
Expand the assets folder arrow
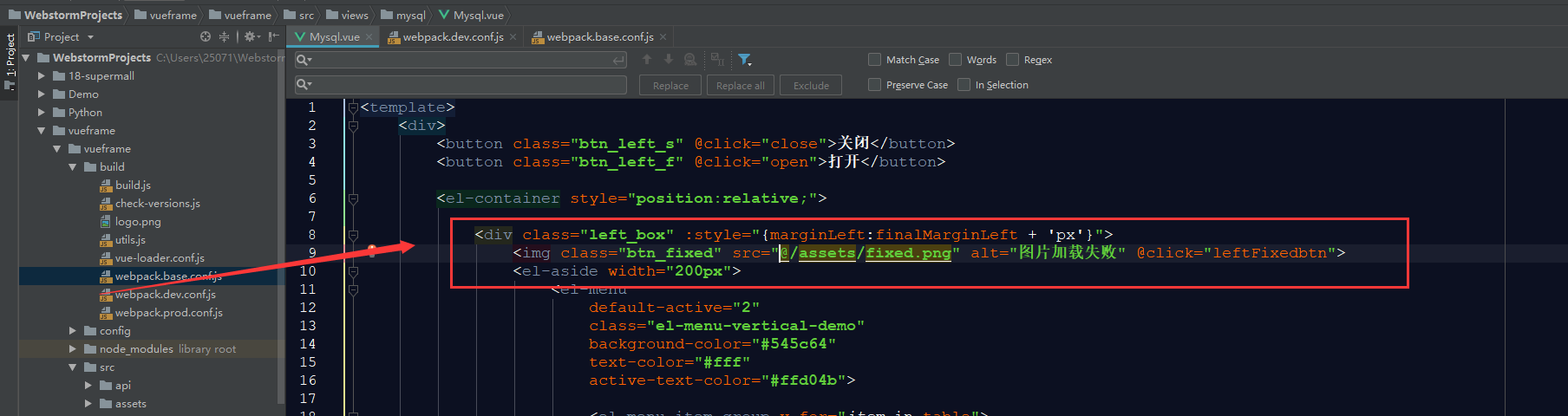[88, 404]
